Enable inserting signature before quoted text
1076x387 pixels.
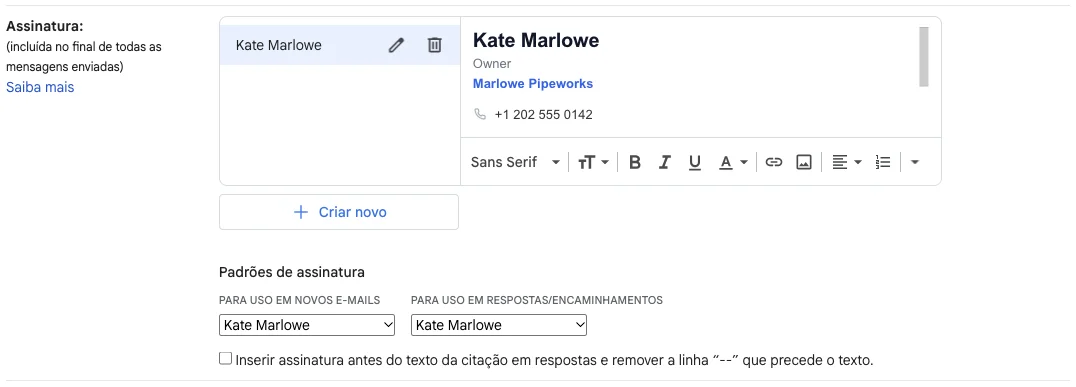[225, 359]
